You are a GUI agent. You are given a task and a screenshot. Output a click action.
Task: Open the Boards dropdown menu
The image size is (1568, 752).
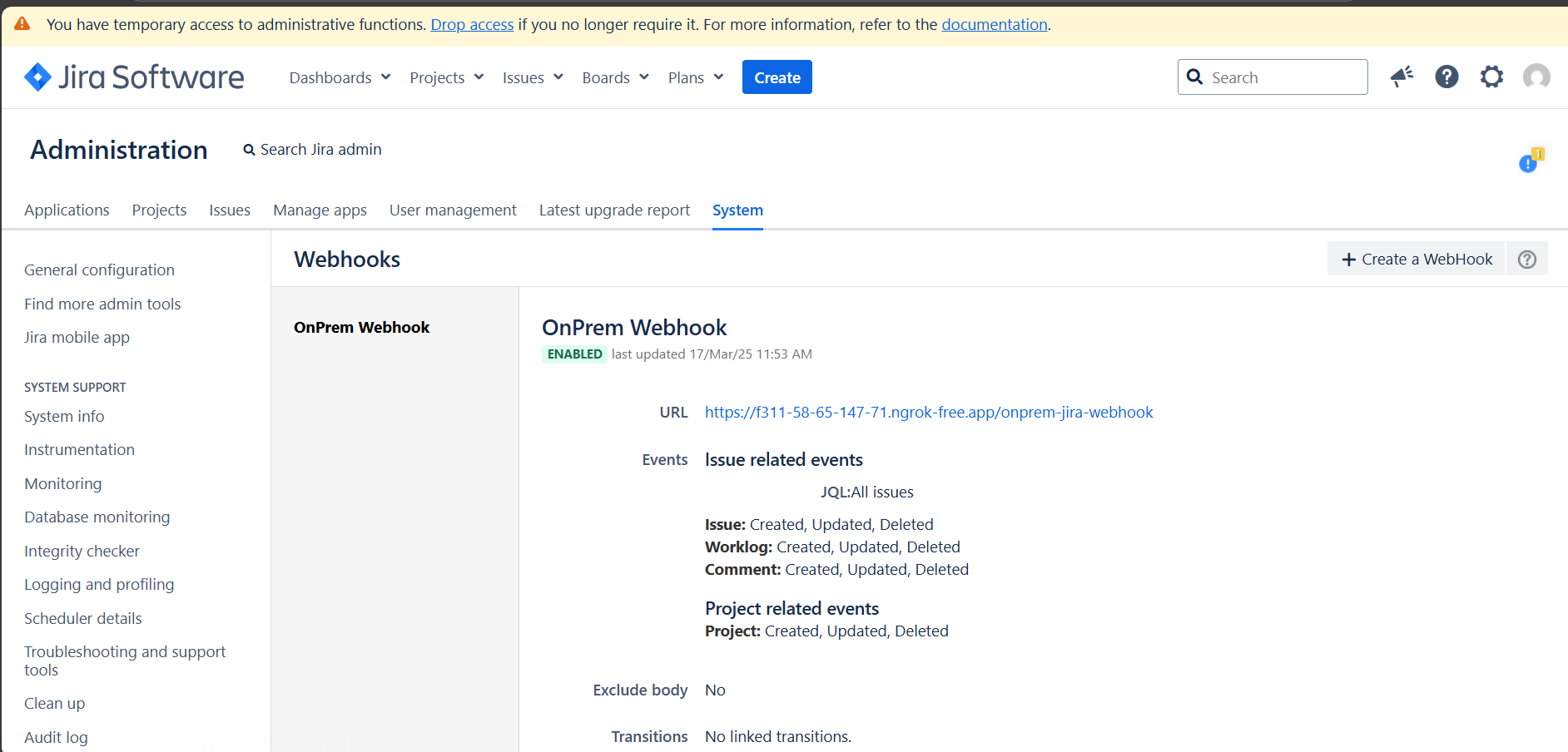(614, 77)
